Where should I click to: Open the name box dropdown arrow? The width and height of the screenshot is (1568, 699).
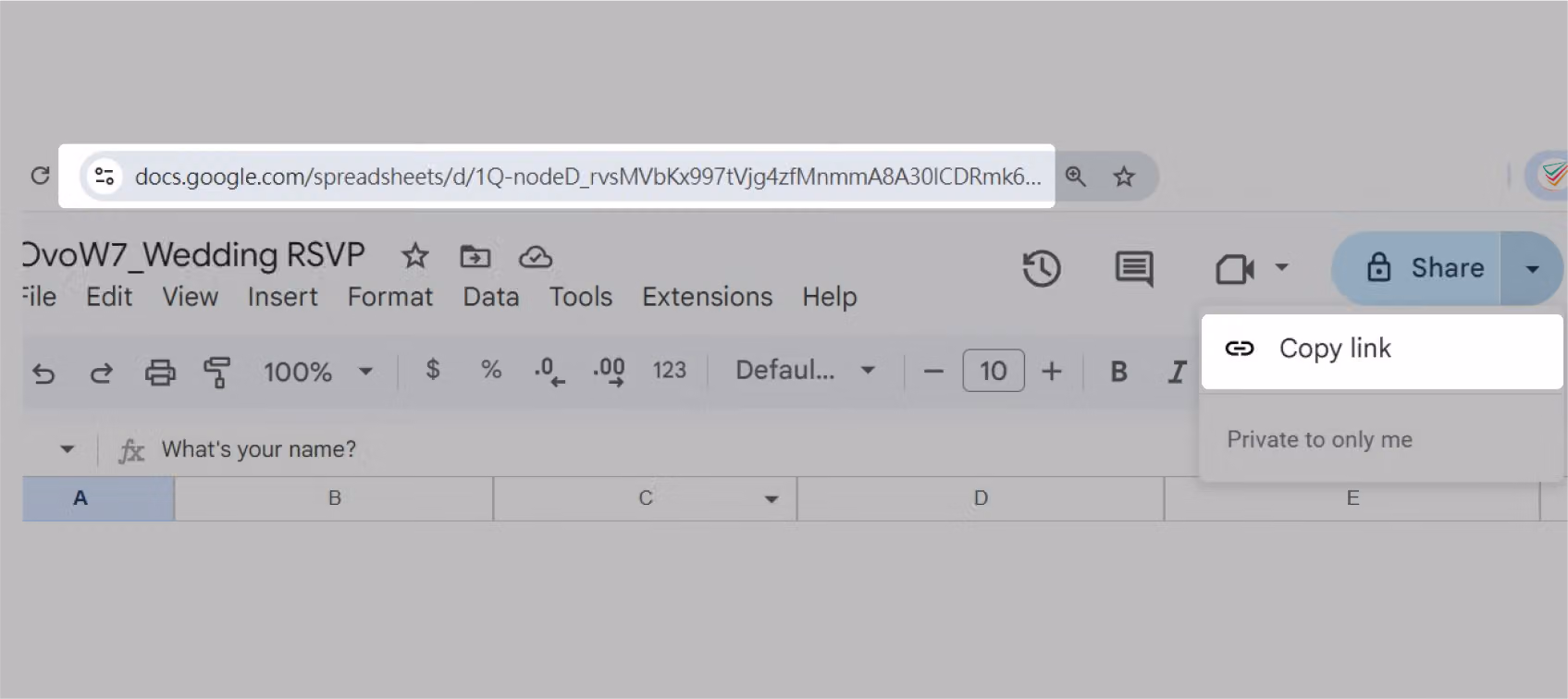tap(67, 449)
